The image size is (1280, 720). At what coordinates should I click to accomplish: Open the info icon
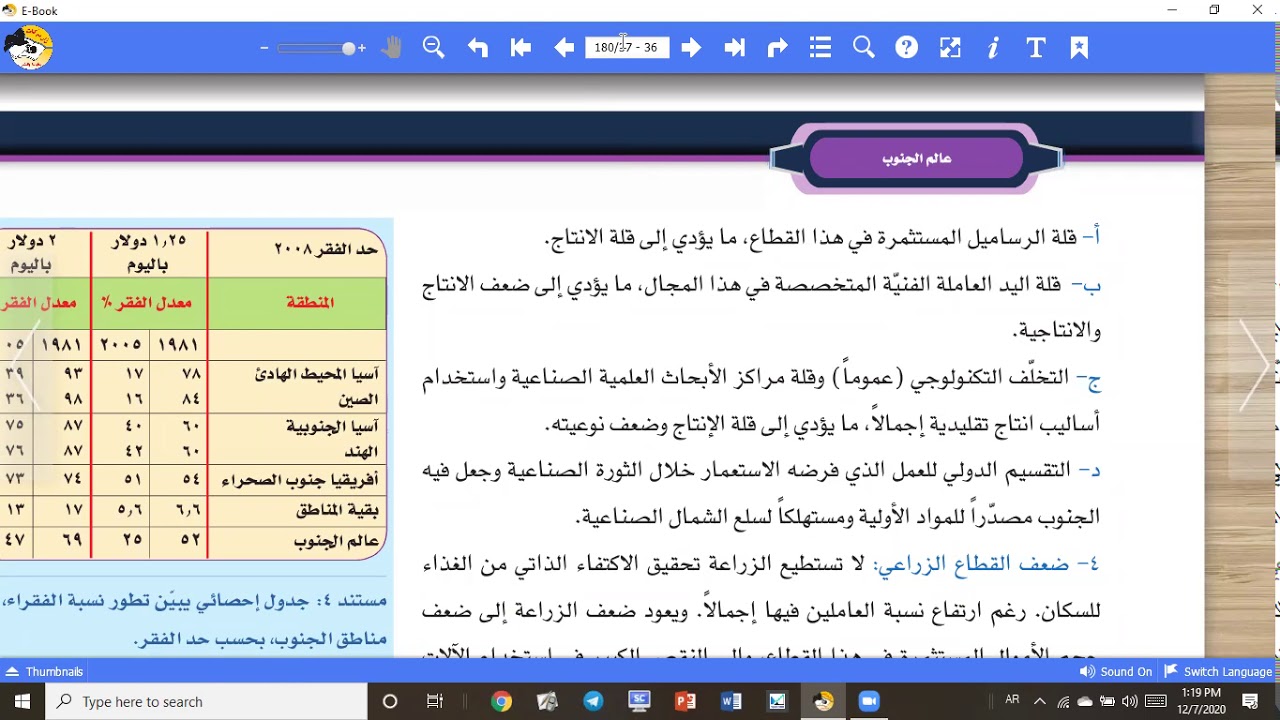pyautogui.click(x=993, y=47)
